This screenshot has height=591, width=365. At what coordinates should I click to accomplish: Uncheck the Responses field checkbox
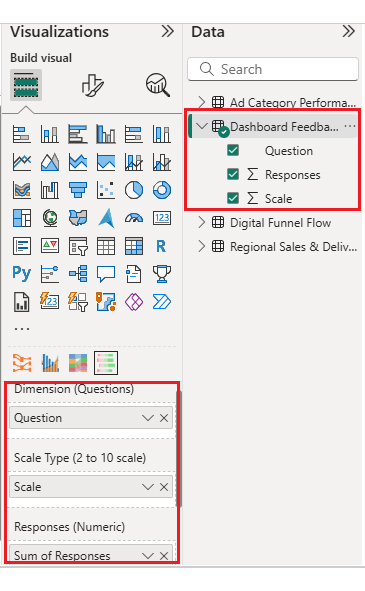[233, 174]
